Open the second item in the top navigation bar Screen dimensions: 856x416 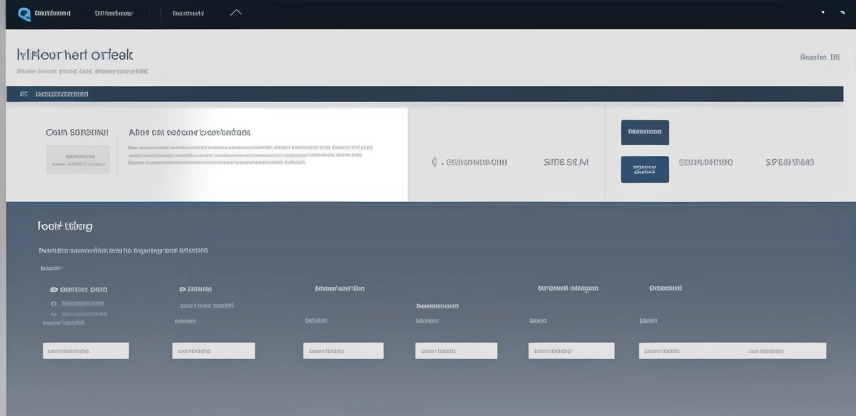click(x=113, y=14)
